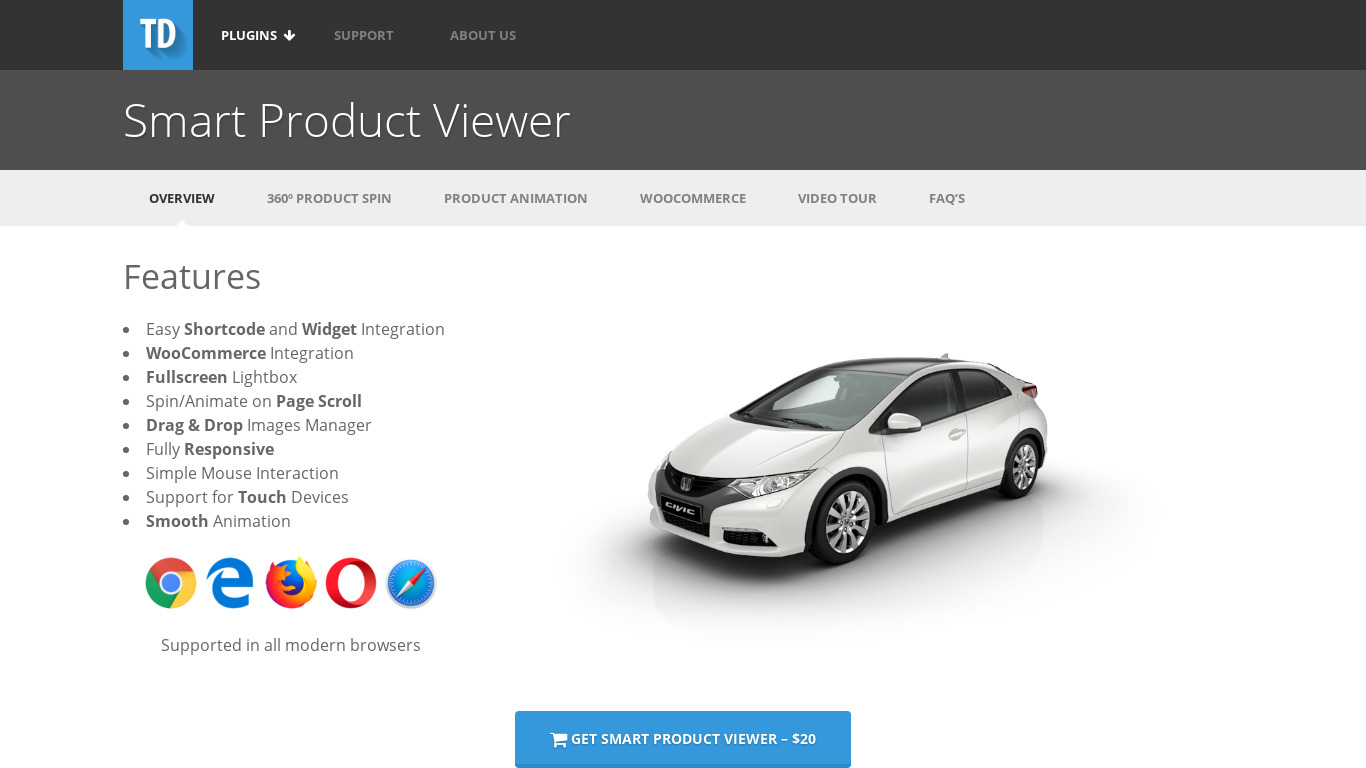Click 'Support for Touch Devices' text
This screenshot has width=1366, height=768.
pos(247,497)
